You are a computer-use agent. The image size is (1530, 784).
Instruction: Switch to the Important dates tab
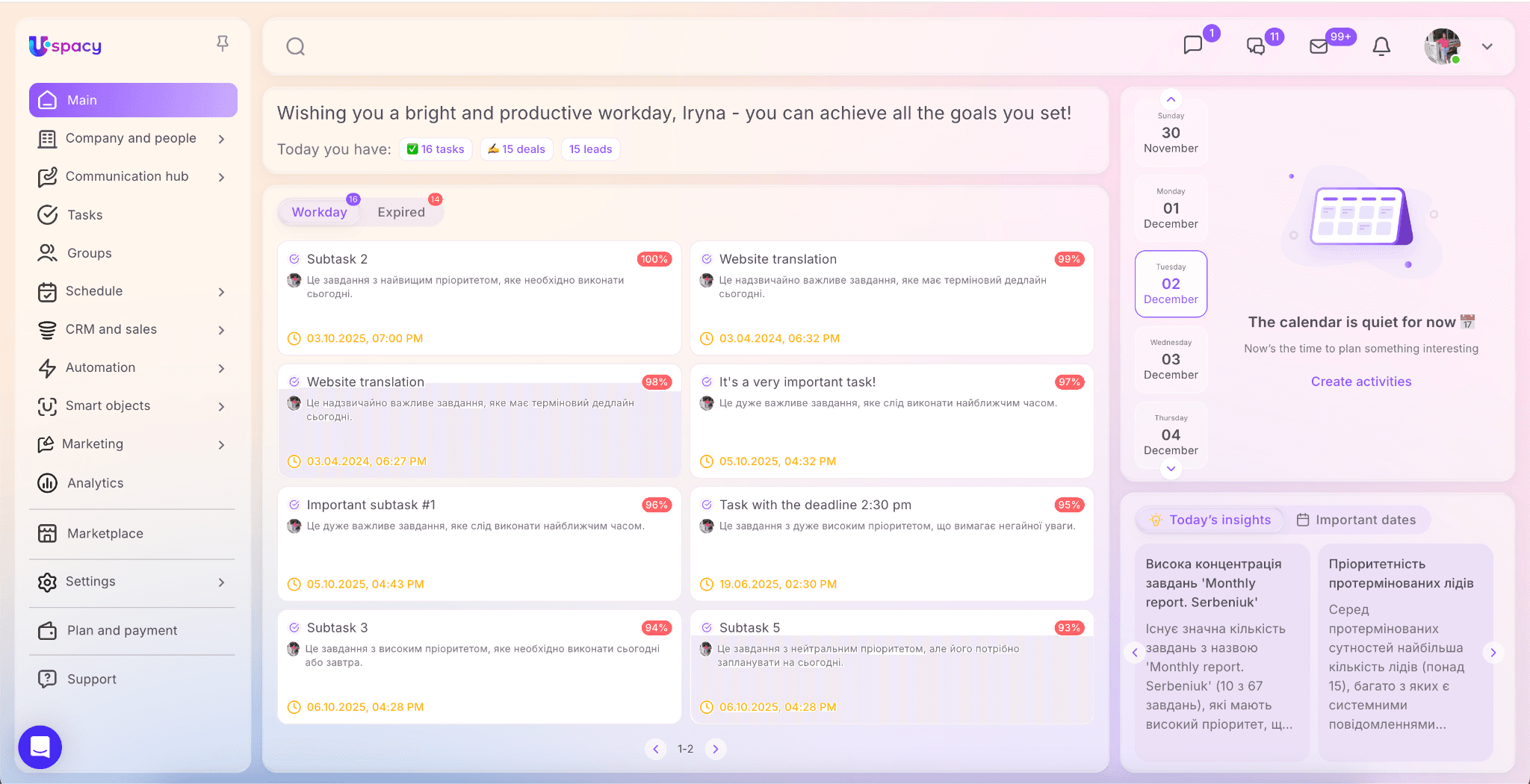pyautogui.click(x=1356, y=520)
